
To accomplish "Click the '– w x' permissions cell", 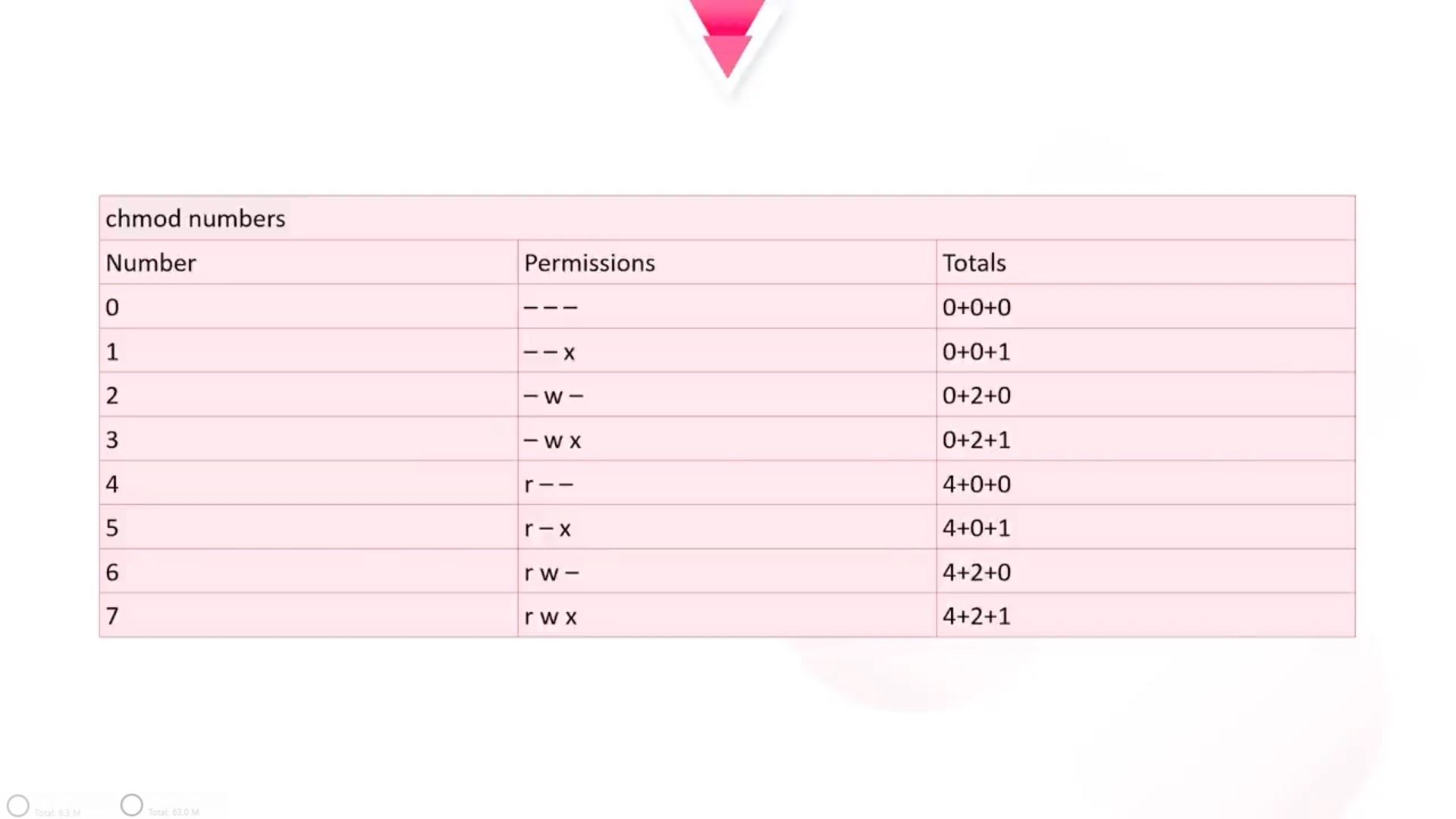I will coord(552,440).
